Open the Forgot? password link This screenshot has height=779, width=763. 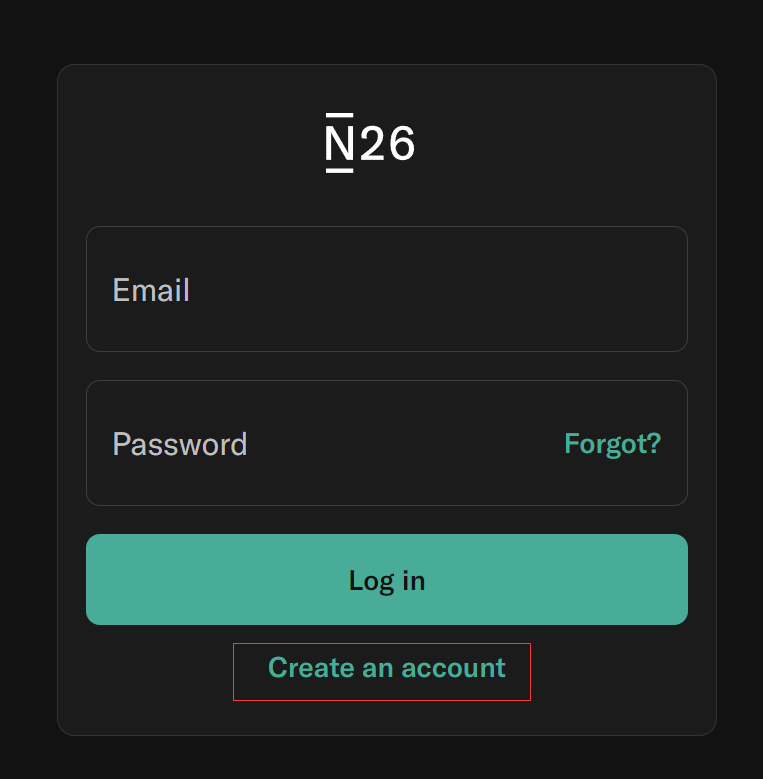coord(612,443)
